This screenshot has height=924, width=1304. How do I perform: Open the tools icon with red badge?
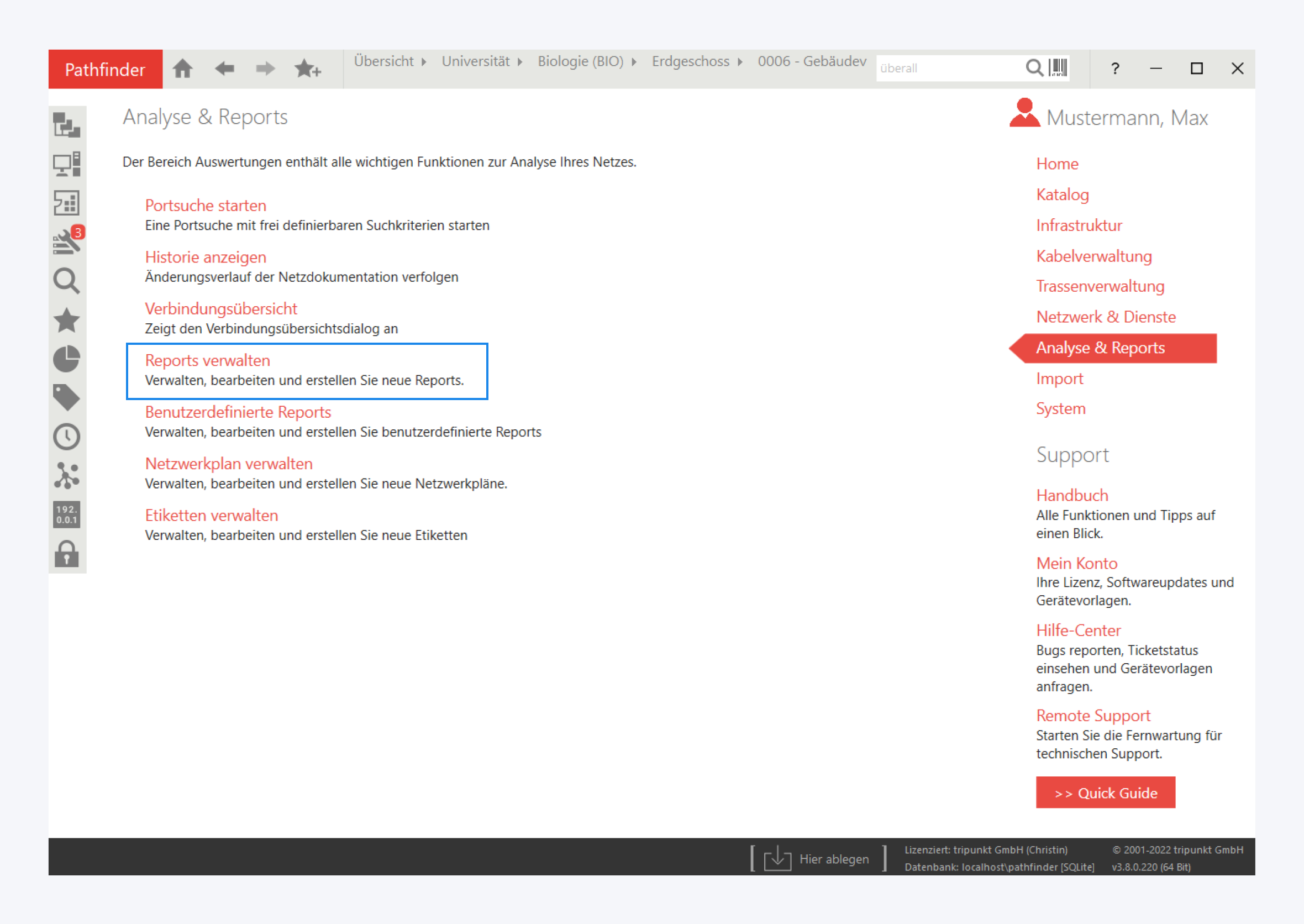coord(67,242)
